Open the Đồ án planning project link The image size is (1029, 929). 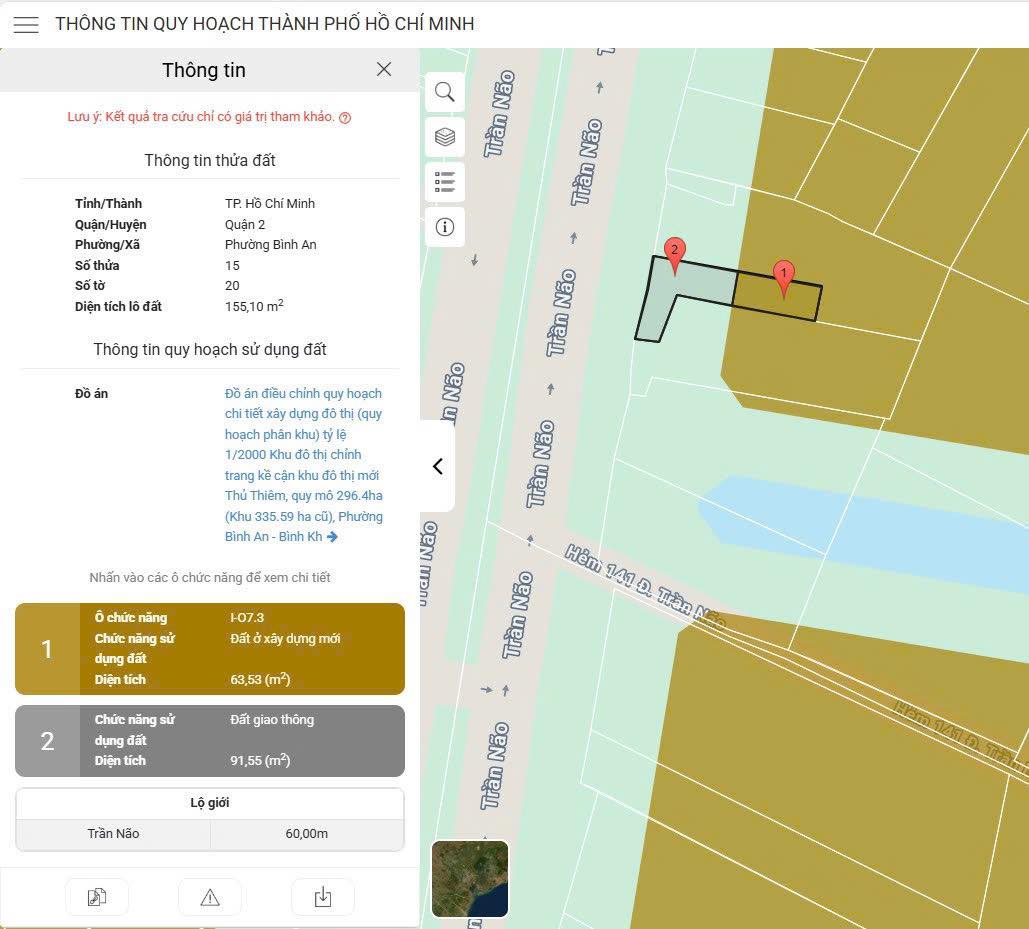click(303, 465)
